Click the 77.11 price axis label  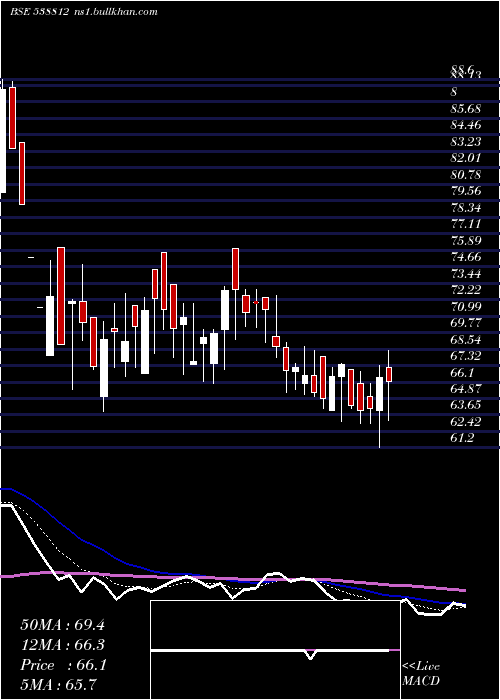[x=465, y=224]
